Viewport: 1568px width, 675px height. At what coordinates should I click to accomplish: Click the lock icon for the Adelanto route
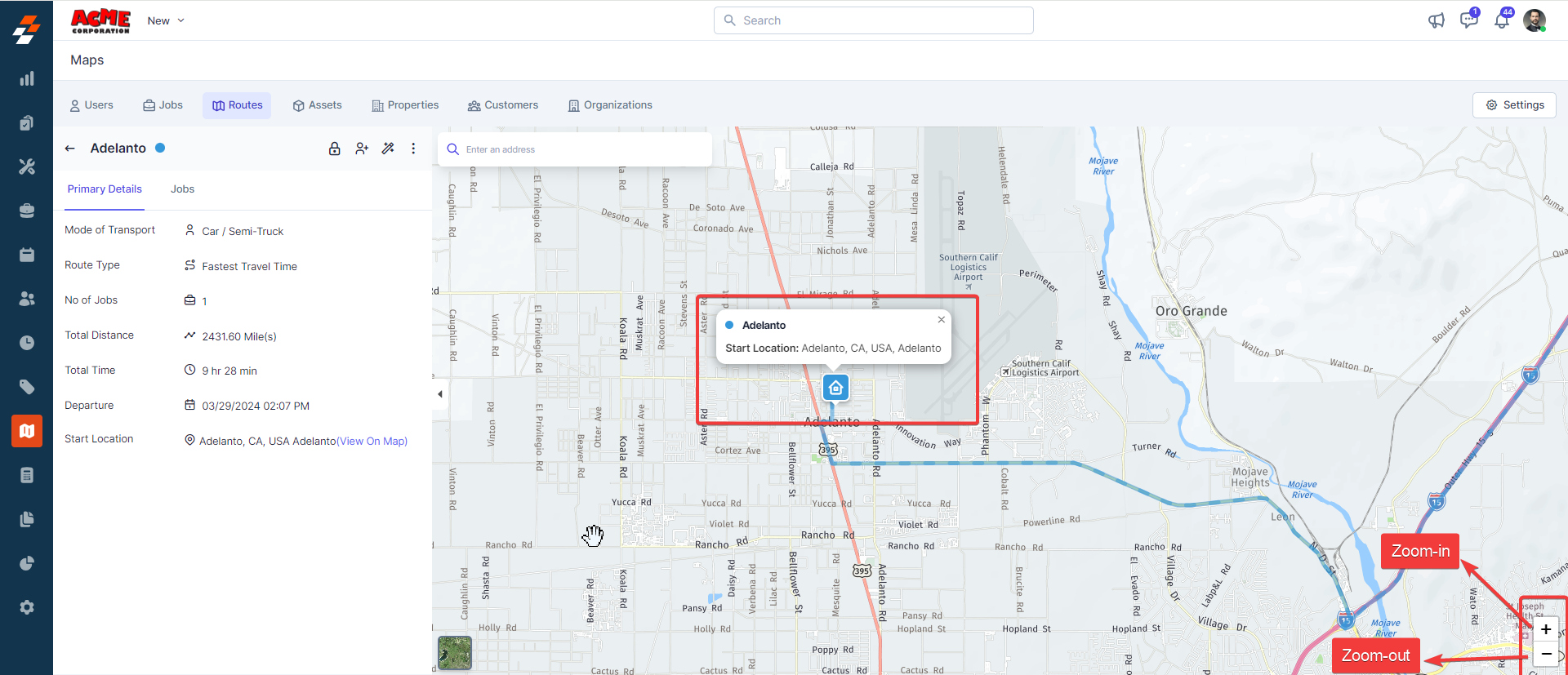[335, 149]
